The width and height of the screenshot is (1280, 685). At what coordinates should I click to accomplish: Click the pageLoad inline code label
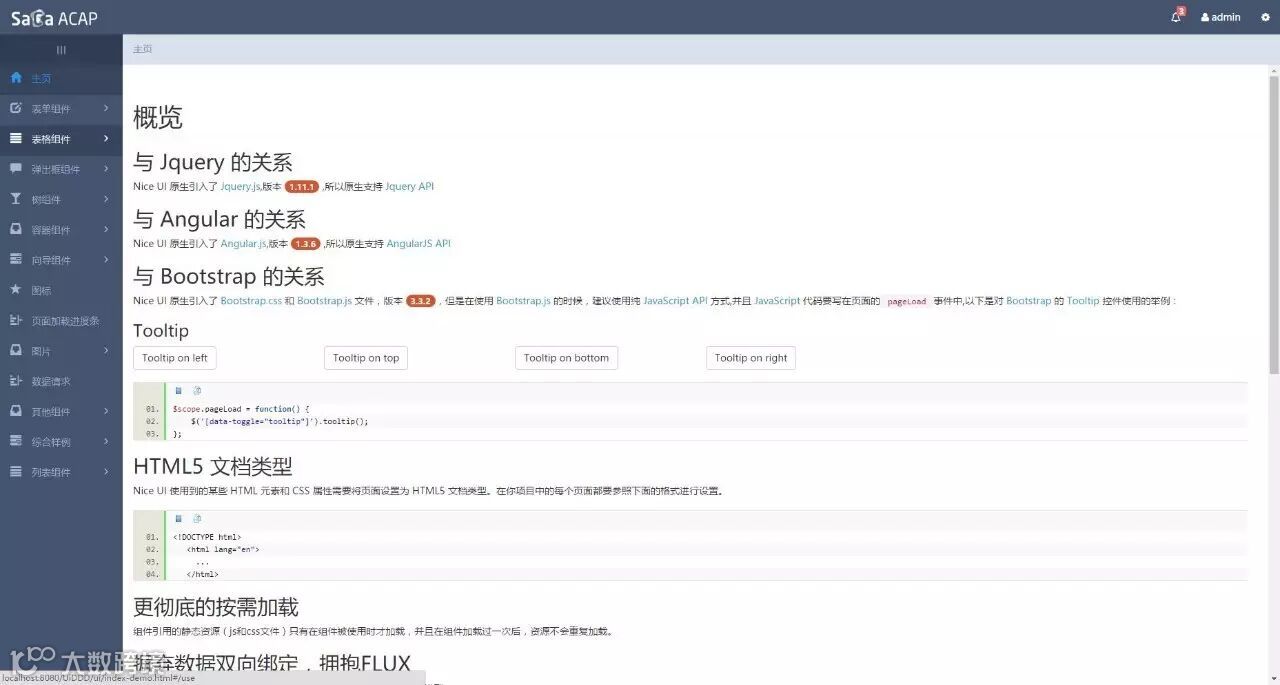[907, 301]
